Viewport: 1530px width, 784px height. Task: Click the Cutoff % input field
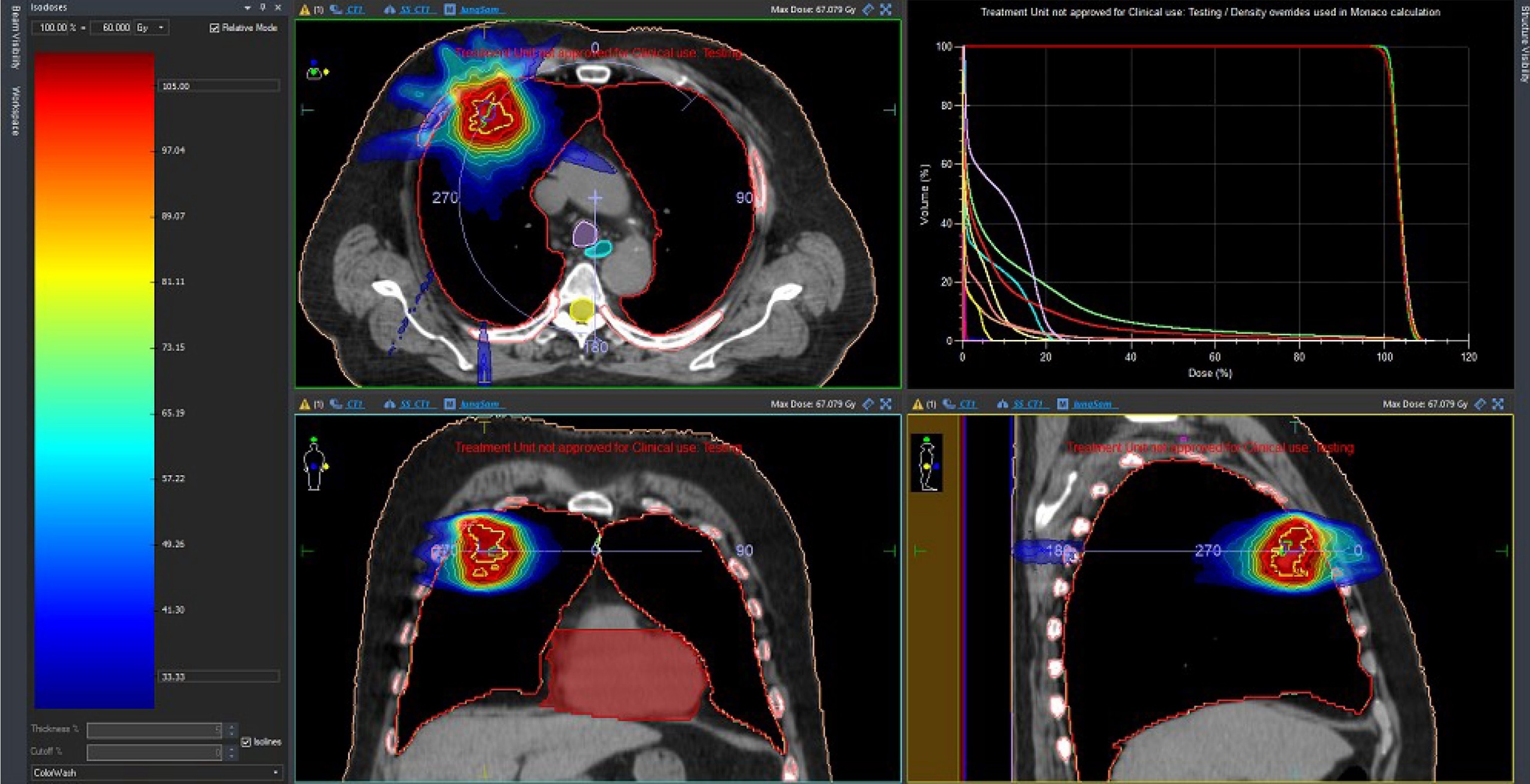155,752
